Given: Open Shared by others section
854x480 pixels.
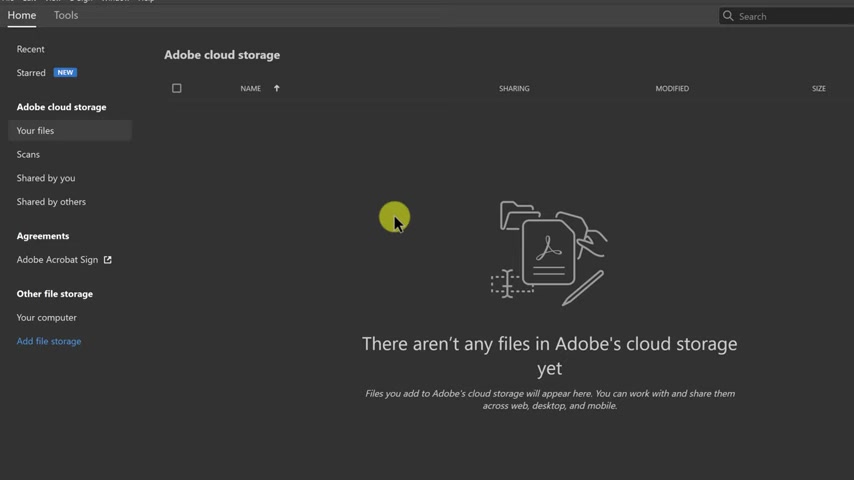Looking at the screenshot, I should click(51, 202).
